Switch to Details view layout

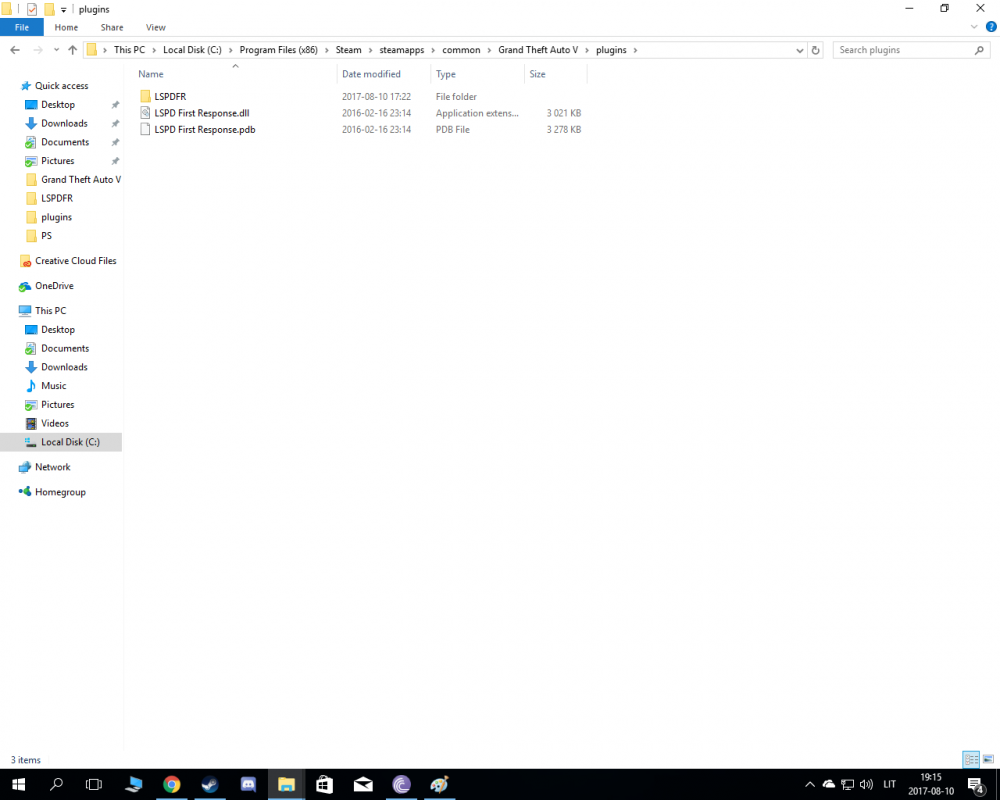coord(971,759)
